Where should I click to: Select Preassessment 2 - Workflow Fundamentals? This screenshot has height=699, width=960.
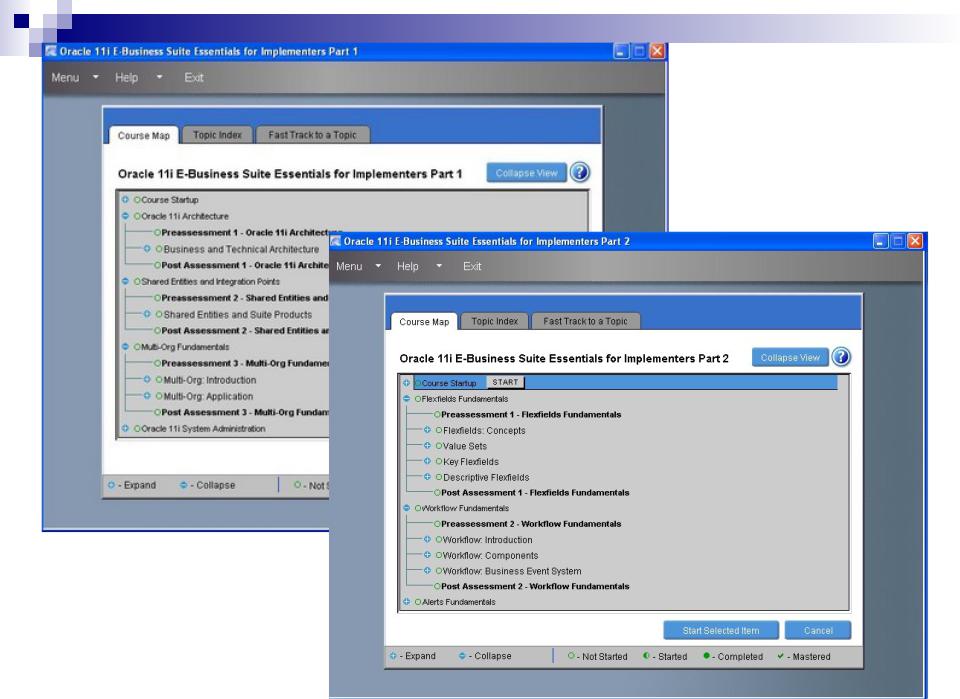pyautogui.click(x=531, y=523)
